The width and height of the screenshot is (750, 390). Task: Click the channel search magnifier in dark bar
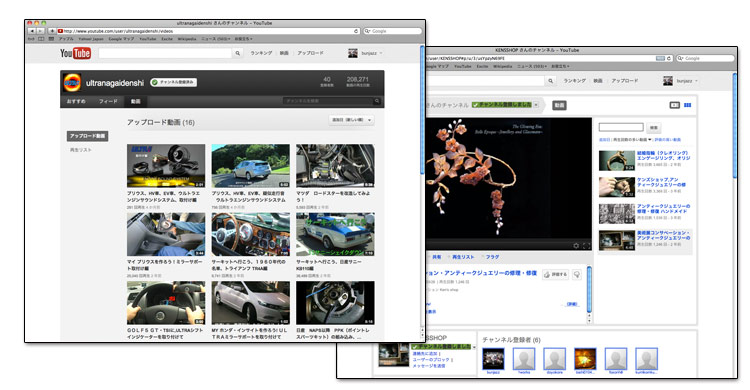pos(377,101)
